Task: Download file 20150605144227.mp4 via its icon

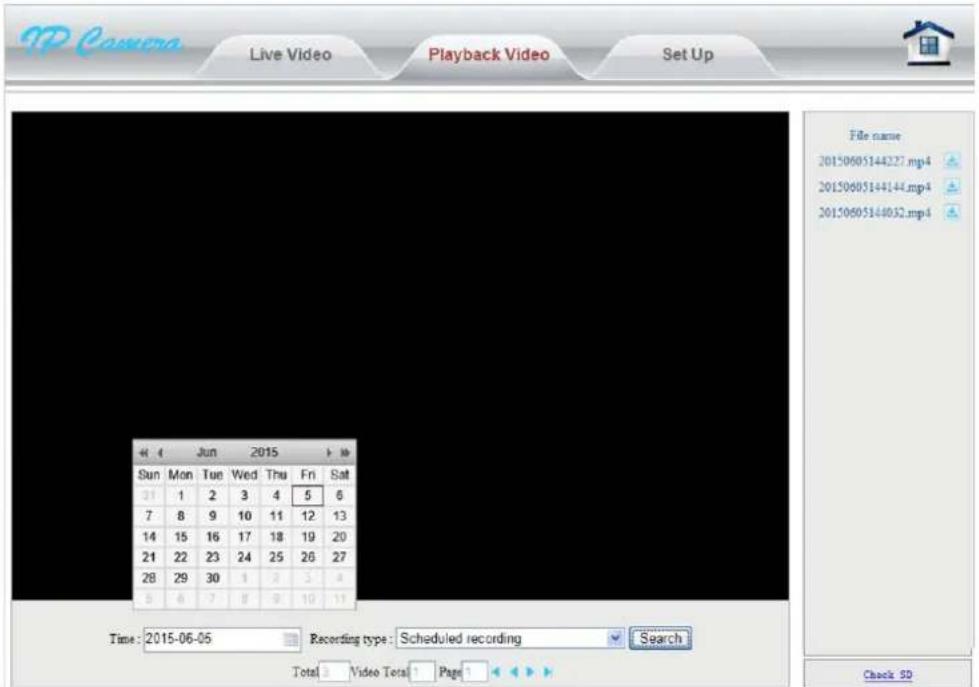Action: [952, 161]
